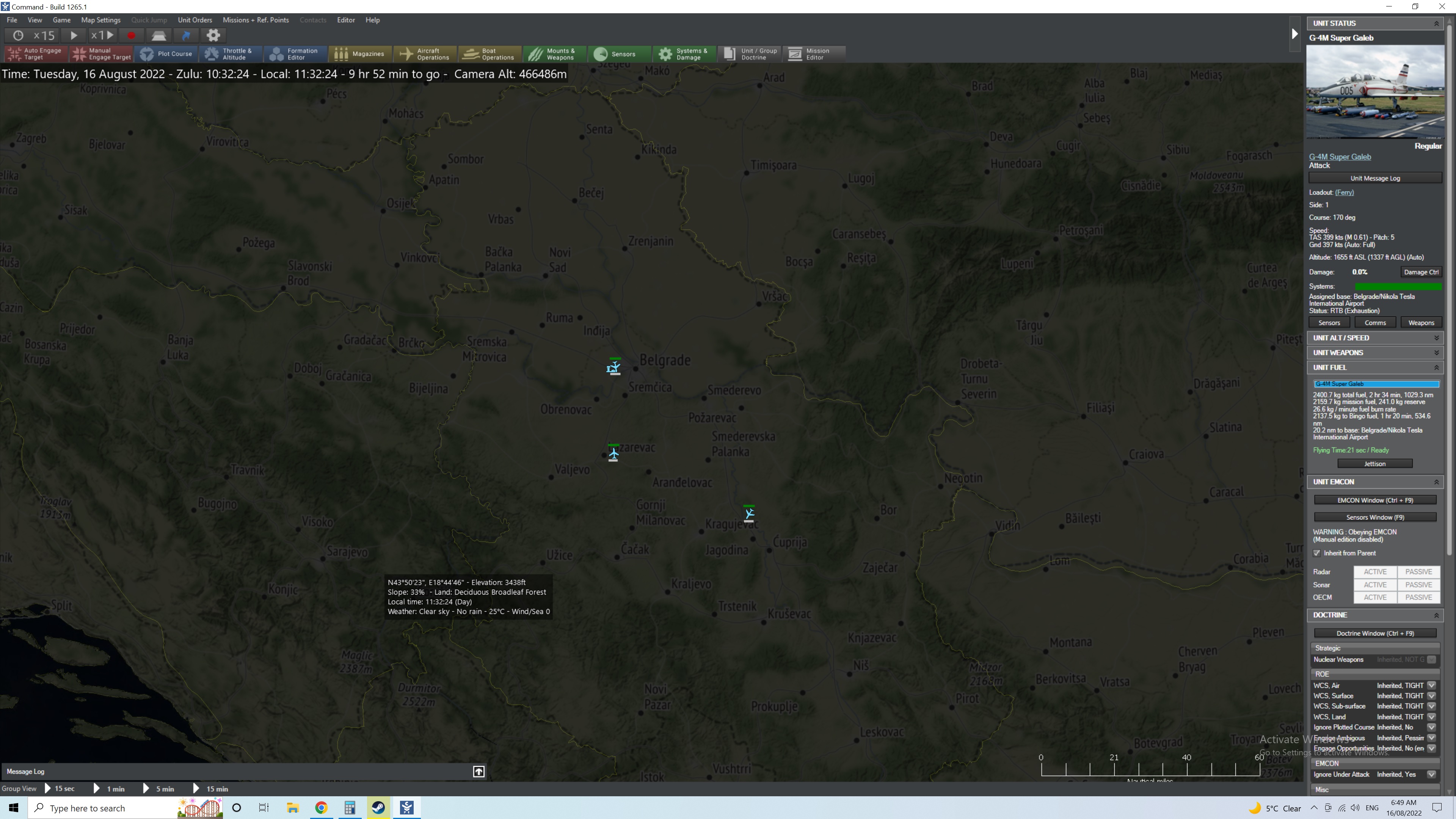The width and height of the screenshot is (1456, 819).
Task: Open the Unit Orders menu
Action: click(195, 20)
